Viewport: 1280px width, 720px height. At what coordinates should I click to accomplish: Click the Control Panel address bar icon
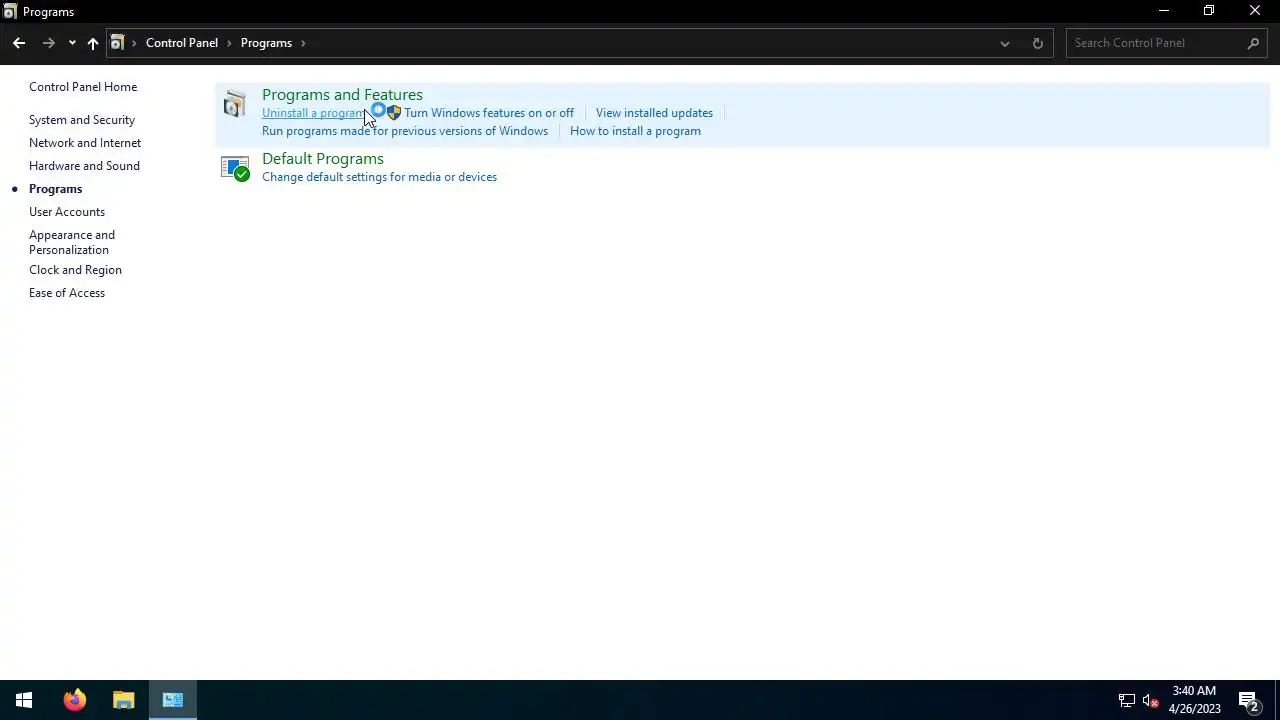pyautogui.click(x=117, y=43)
